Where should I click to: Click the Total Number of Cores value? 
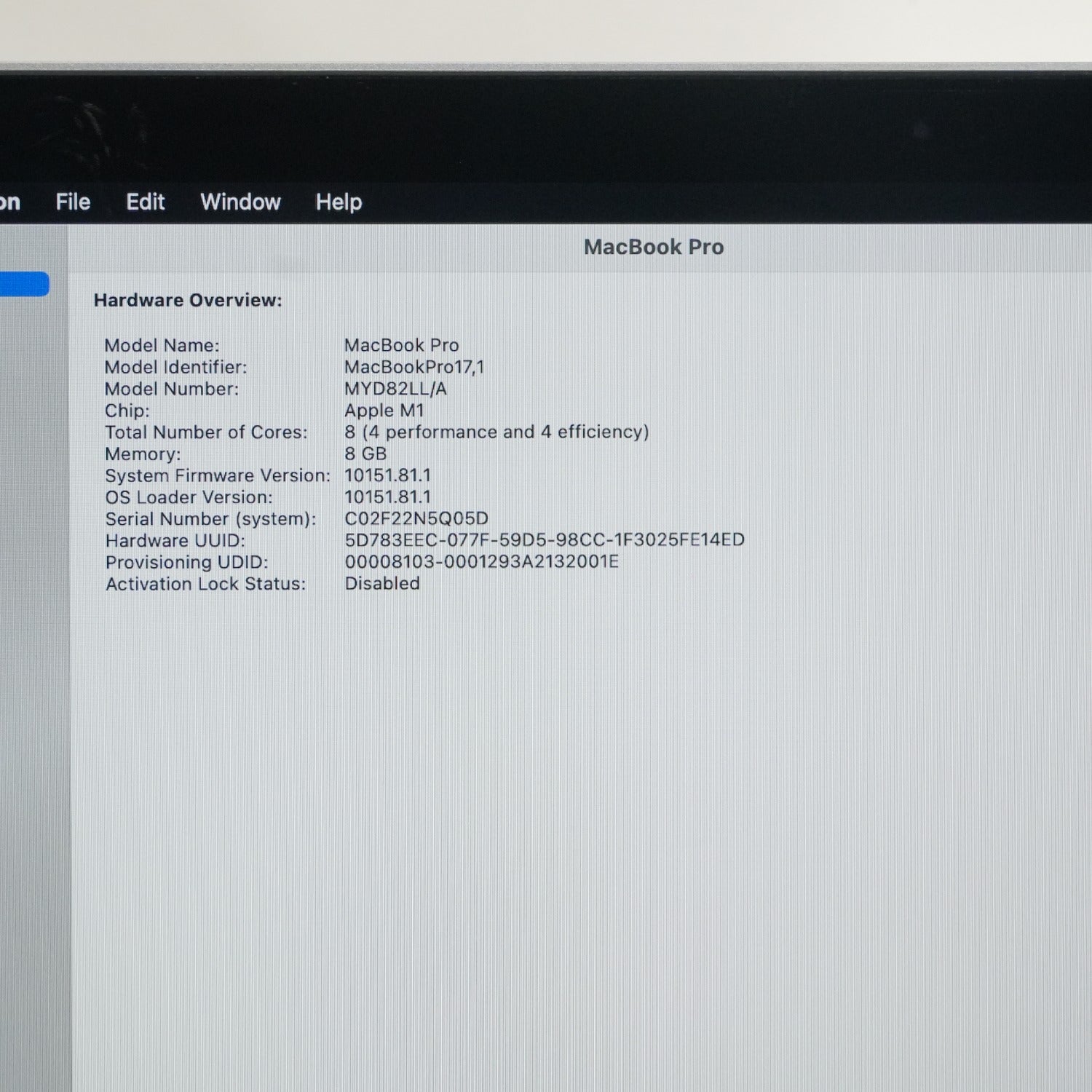pyautogui.click(x=496, y=432)
